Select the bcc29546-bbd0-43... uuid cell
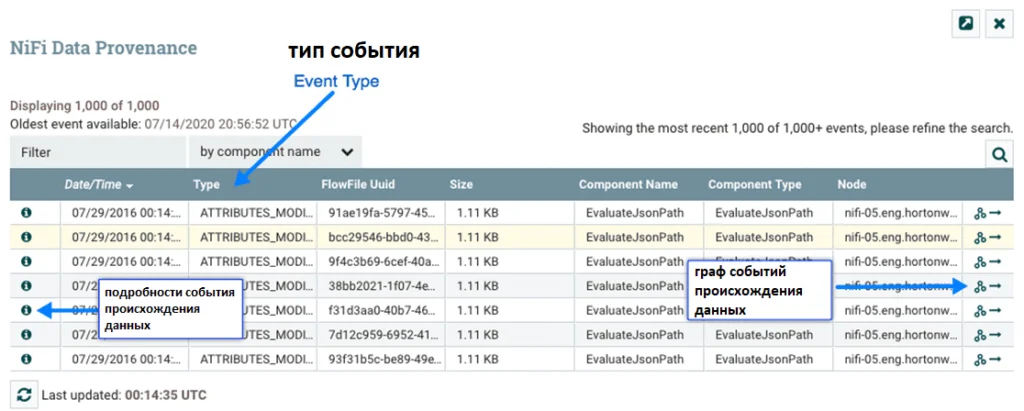The height and width of the screenshot is (411, 1024). point(381,237)
